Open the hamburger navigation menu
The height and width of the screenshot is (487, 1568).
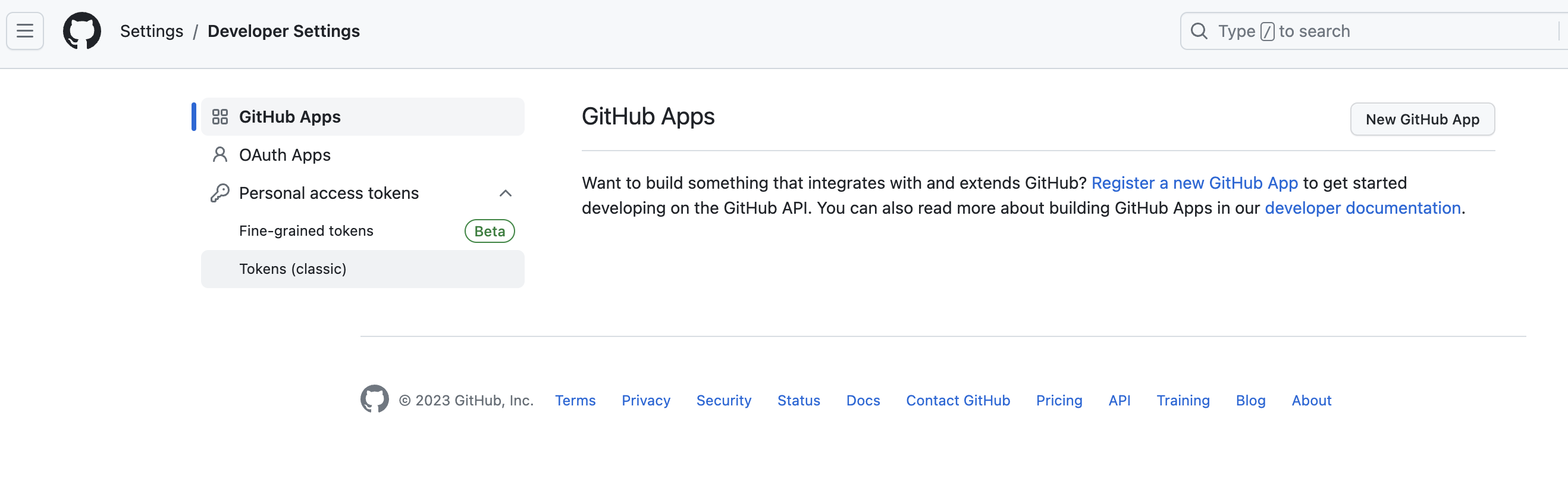(25, 31)
